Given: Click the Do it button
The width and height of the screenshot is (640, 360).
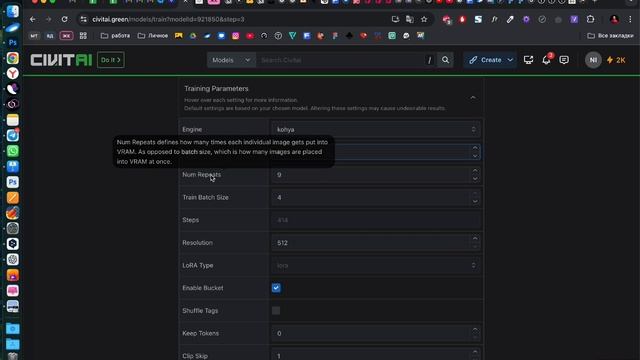Looking at the screenshot, I should [111, 60].
